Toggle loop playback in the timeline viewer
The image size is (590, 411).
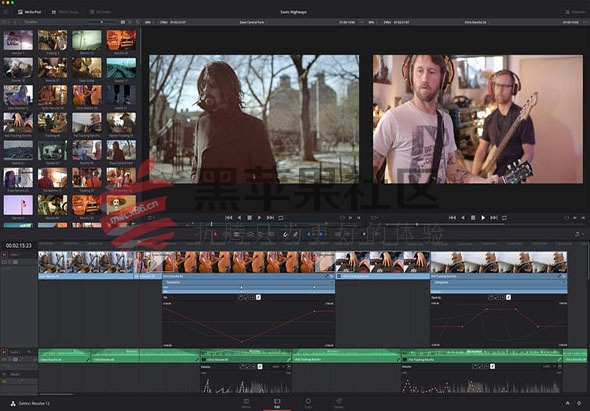pos(505,218)
